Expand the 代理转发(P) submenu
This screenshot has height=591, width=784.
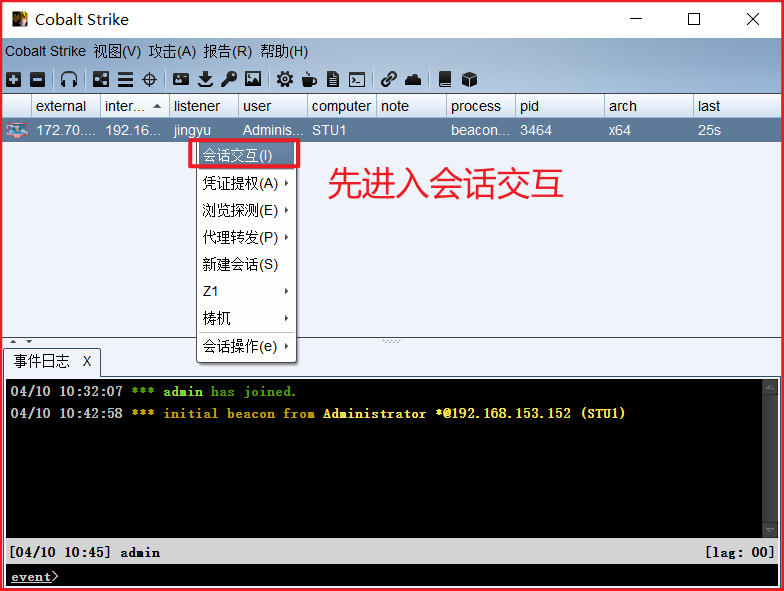[246, 237]
